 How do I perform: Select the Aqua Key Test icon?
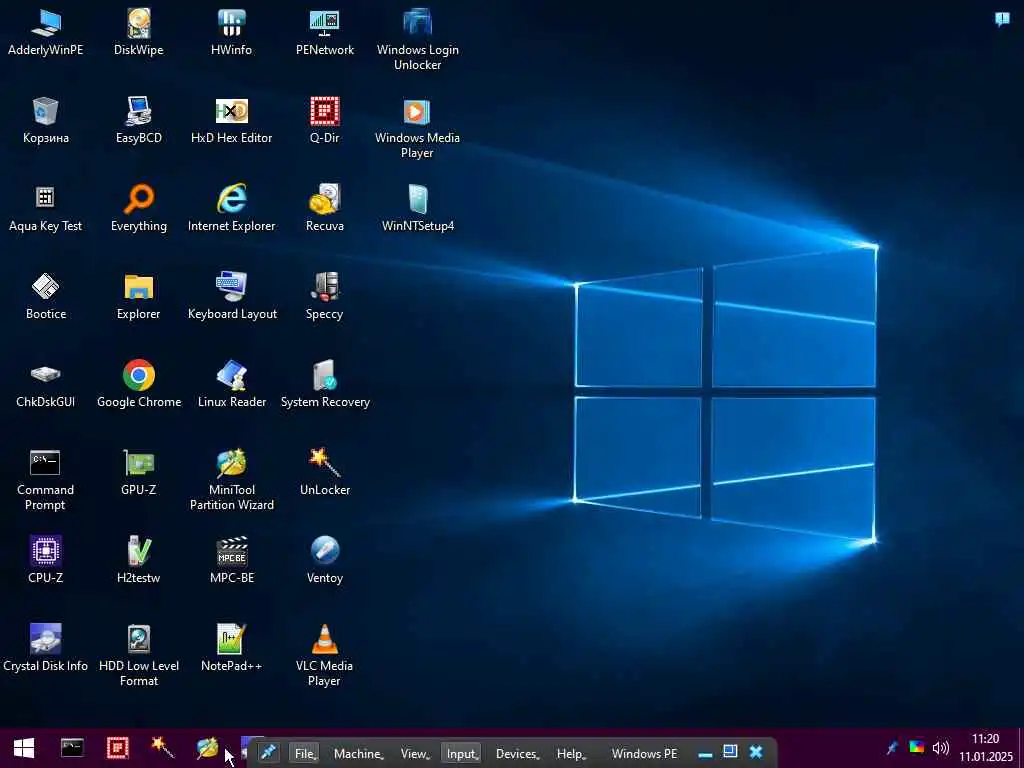point(45,209)
